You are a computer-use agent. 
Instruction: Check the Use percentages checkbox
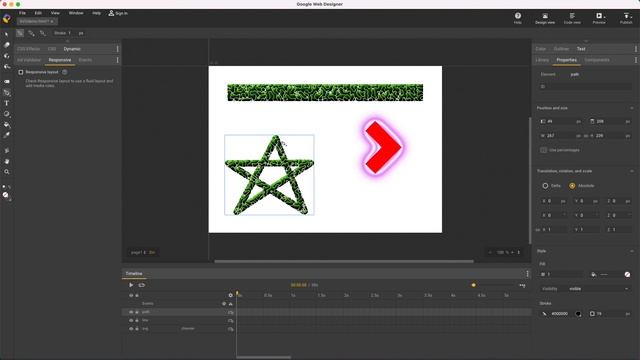pyautogui.click(x=543, y=150)
